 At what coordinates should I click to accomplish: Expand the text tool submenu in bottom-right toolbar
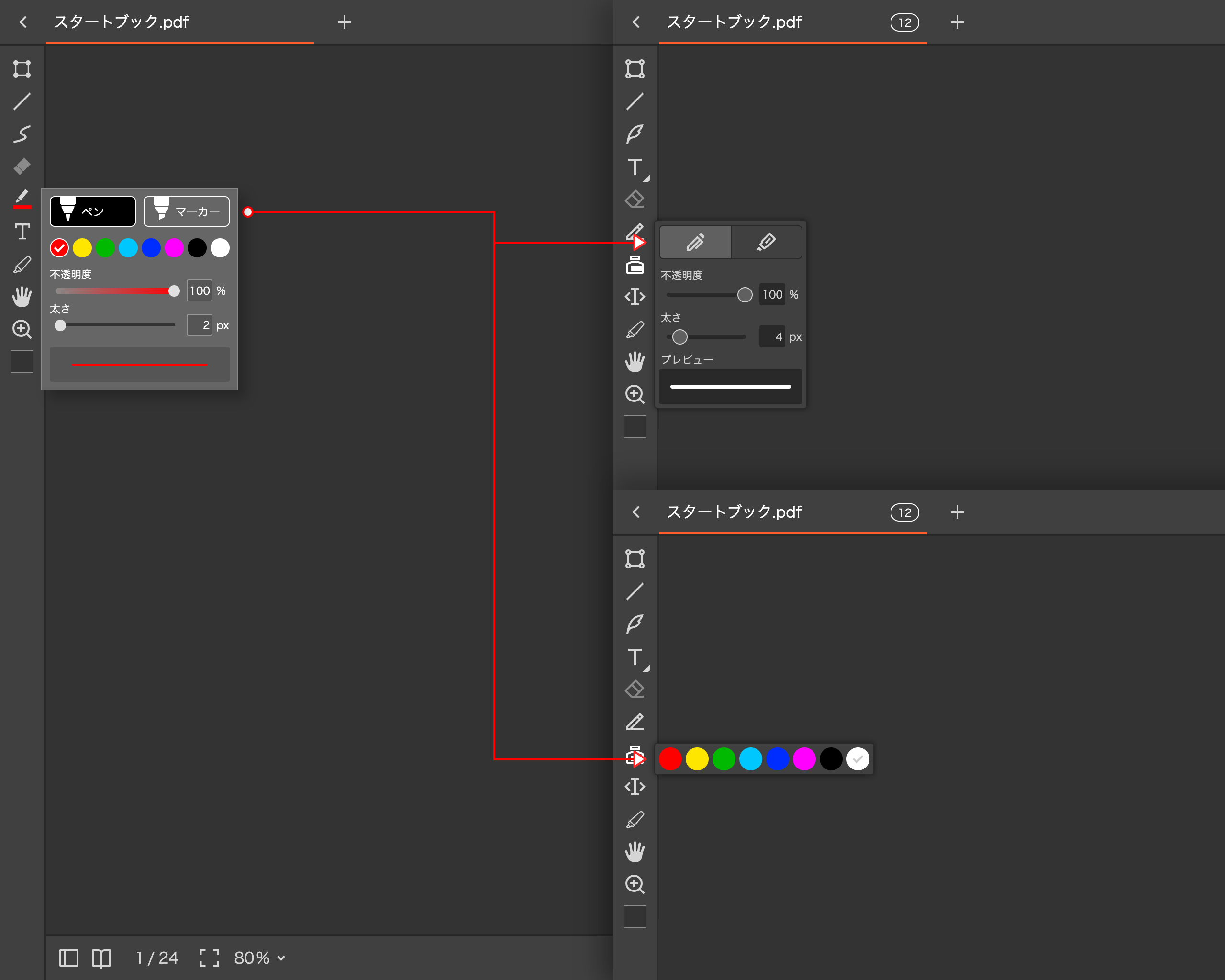click(646, 668)
